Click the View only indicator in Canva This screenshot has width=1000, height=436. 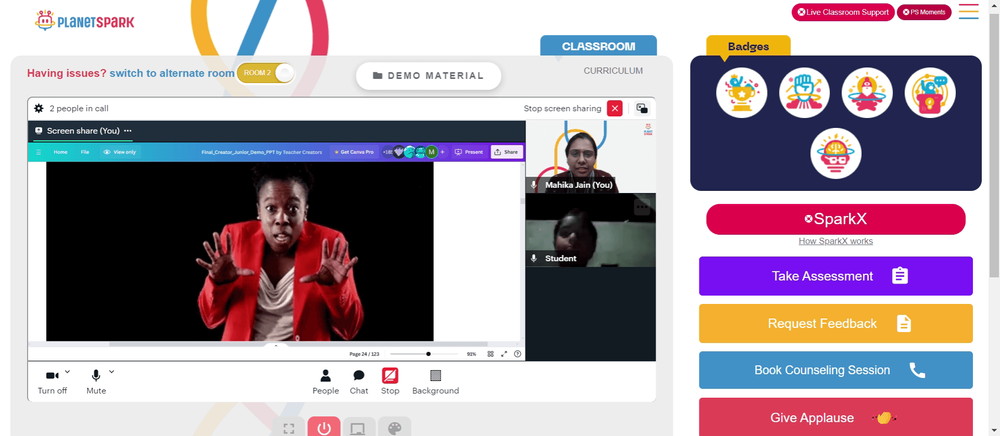click(x=120, y=152)
